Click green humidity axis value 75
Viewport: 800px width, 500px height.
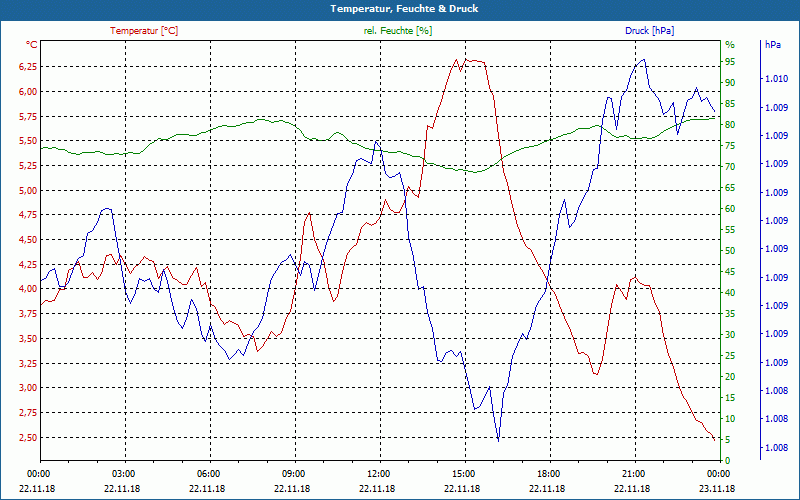[730, 145]
